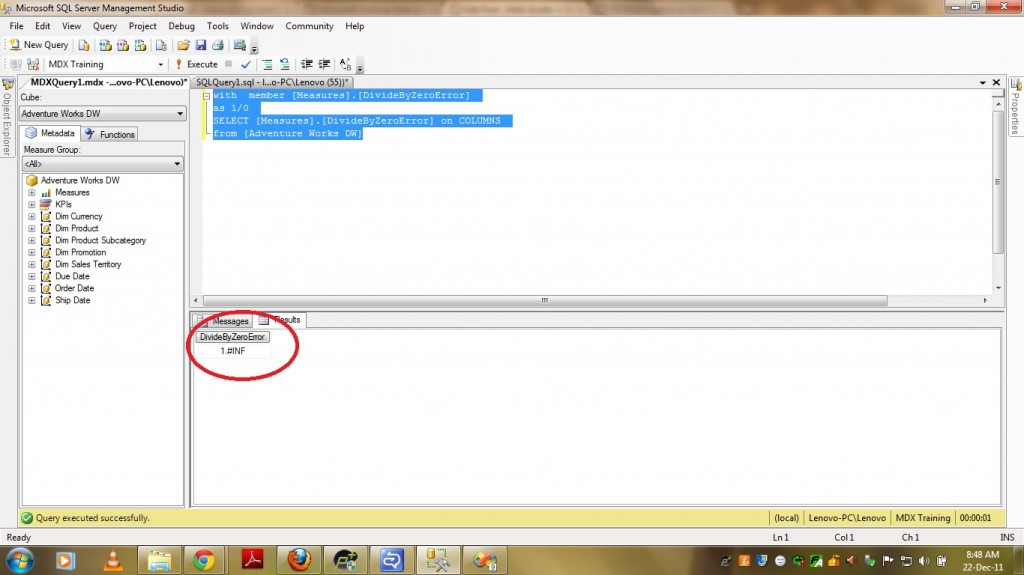Open Google Chrome from the taskbar
Viewport: 1024px width, 575px height.
coord(204,561)
